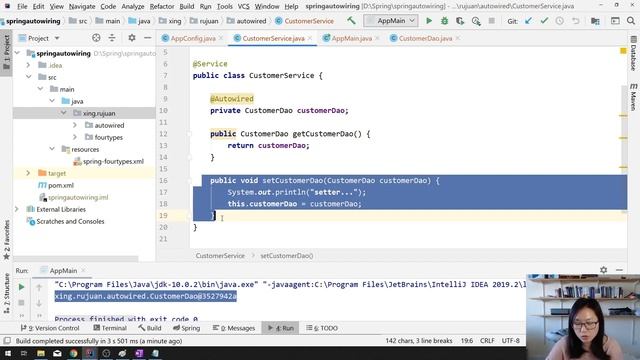The image size is (640, 360).
Task: Open Spring tool window button
Action: [187, 328]
